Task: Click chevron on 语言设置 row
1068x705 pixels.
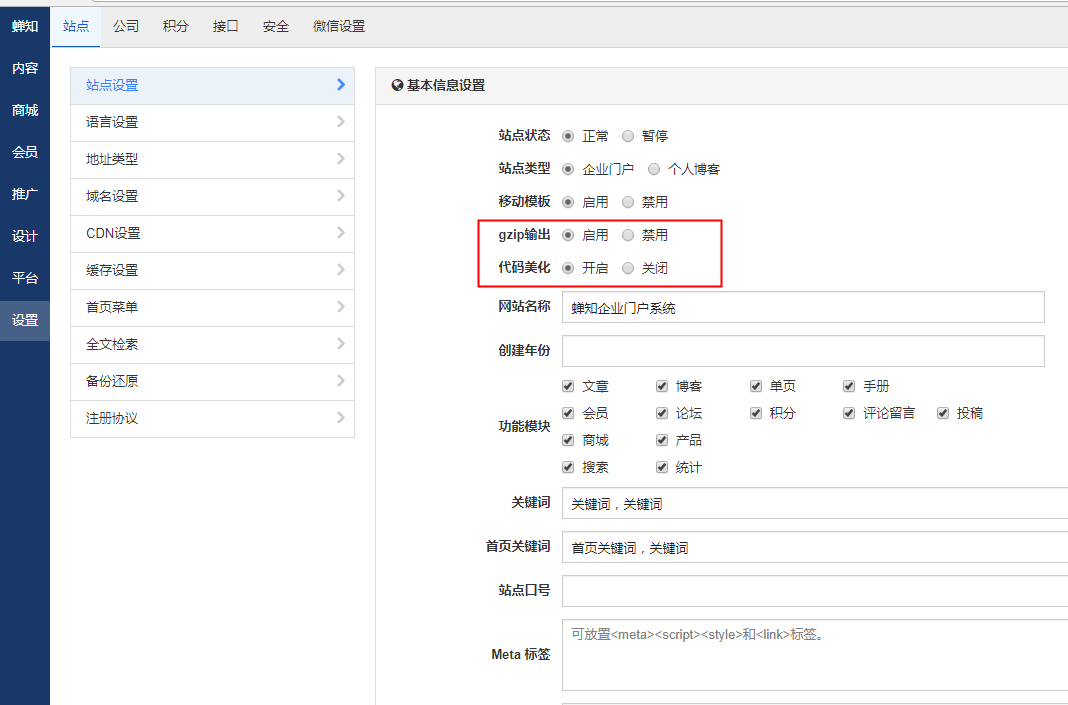Action: pos(341,121)
